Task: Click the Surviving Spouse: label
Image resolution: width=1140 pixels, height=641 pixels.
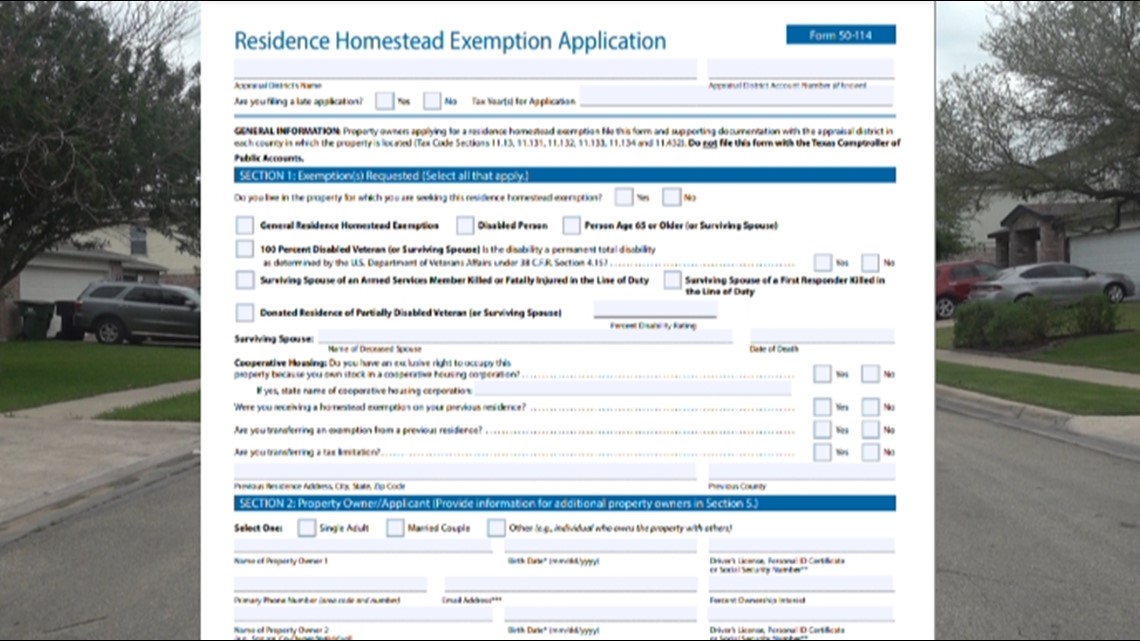Action: click(x=273, y=339)
